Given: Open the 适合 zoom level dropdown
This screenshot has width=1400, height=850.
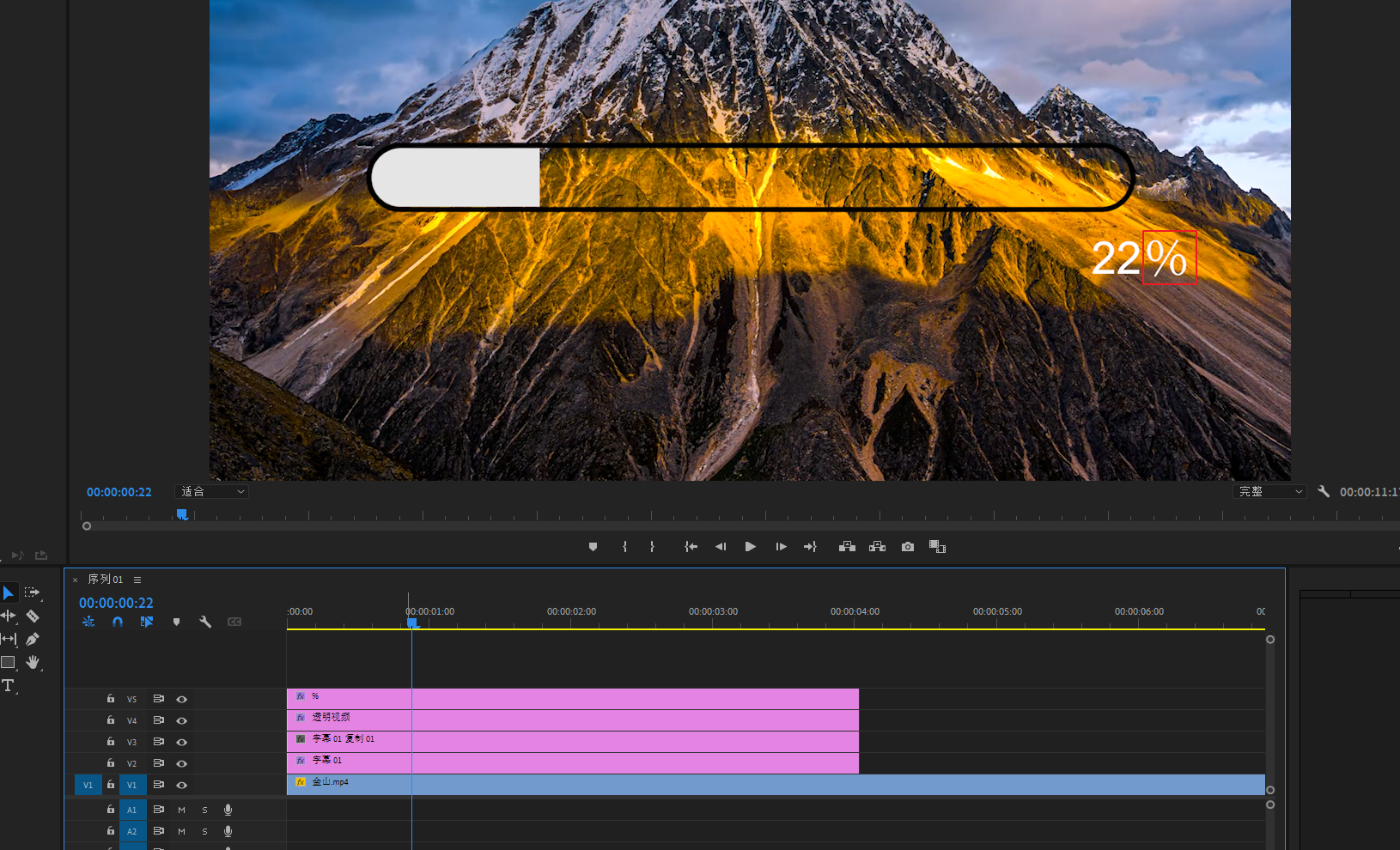Looking at the screenshot, I should (212, 492).
